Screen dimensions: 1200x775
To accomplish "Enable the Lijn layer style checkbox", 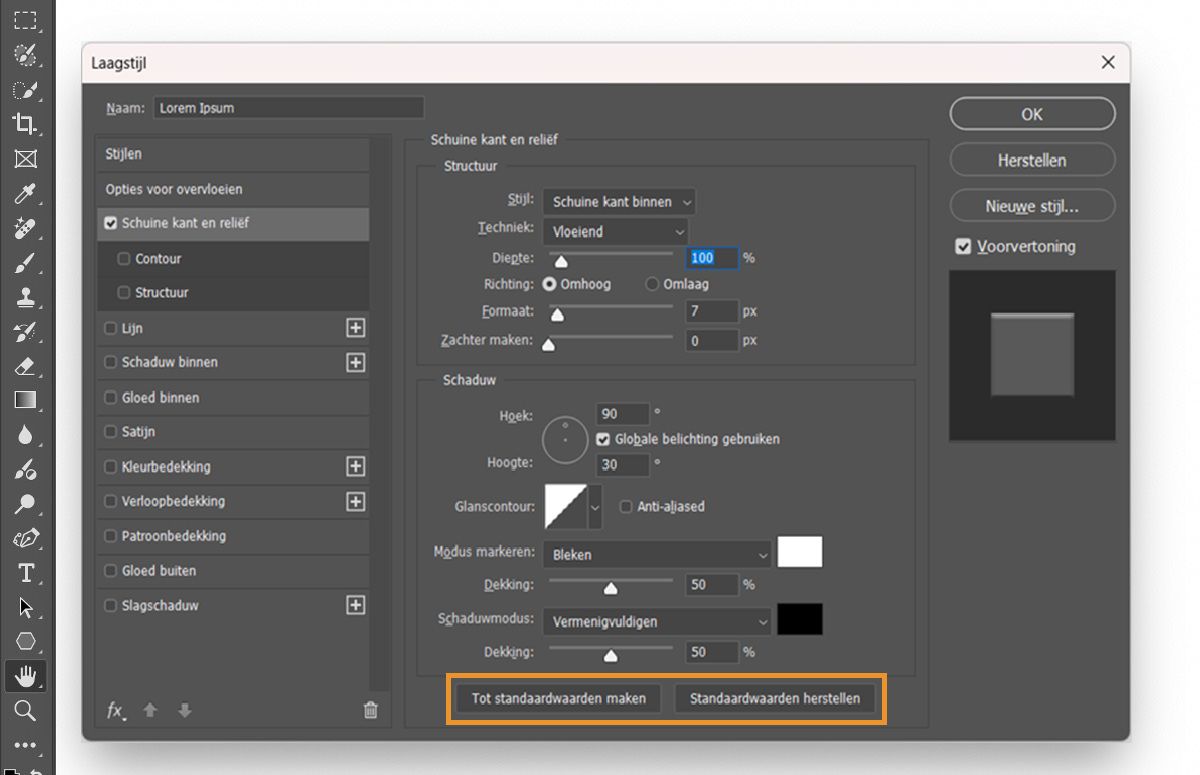I will tap(111, 328).
